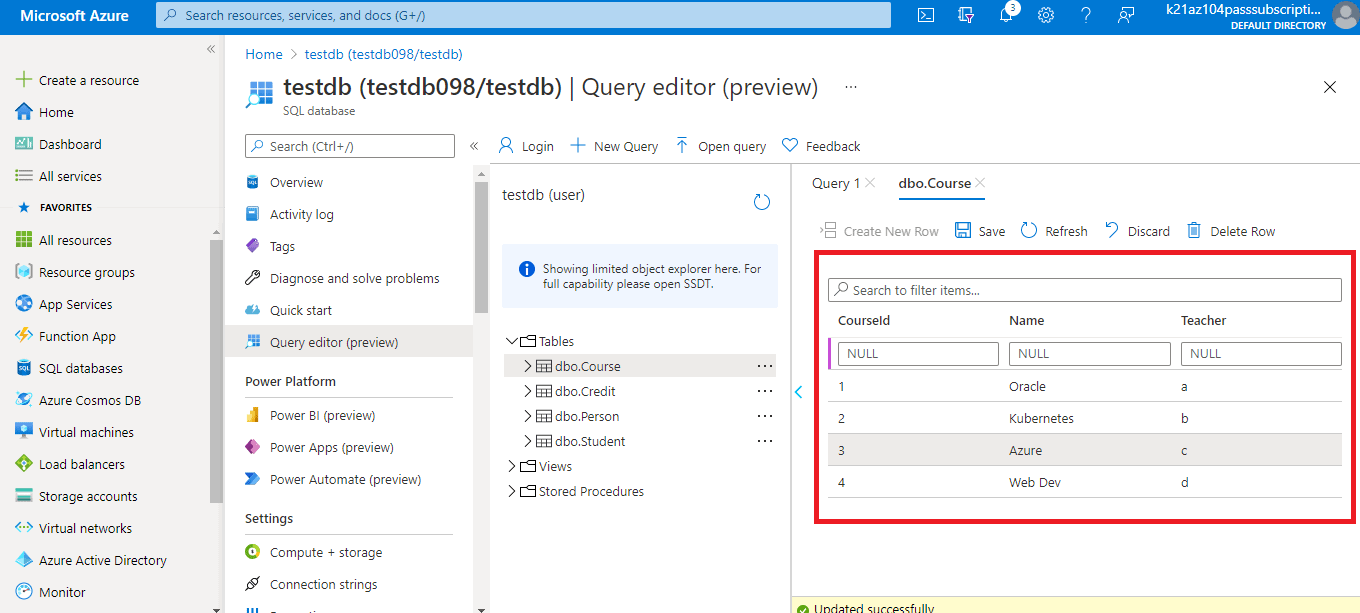Image resolution: width=1360 pixels, height=613 pixels.
Task: Open Connection strings in Settings
Action: tap(323, 584)
